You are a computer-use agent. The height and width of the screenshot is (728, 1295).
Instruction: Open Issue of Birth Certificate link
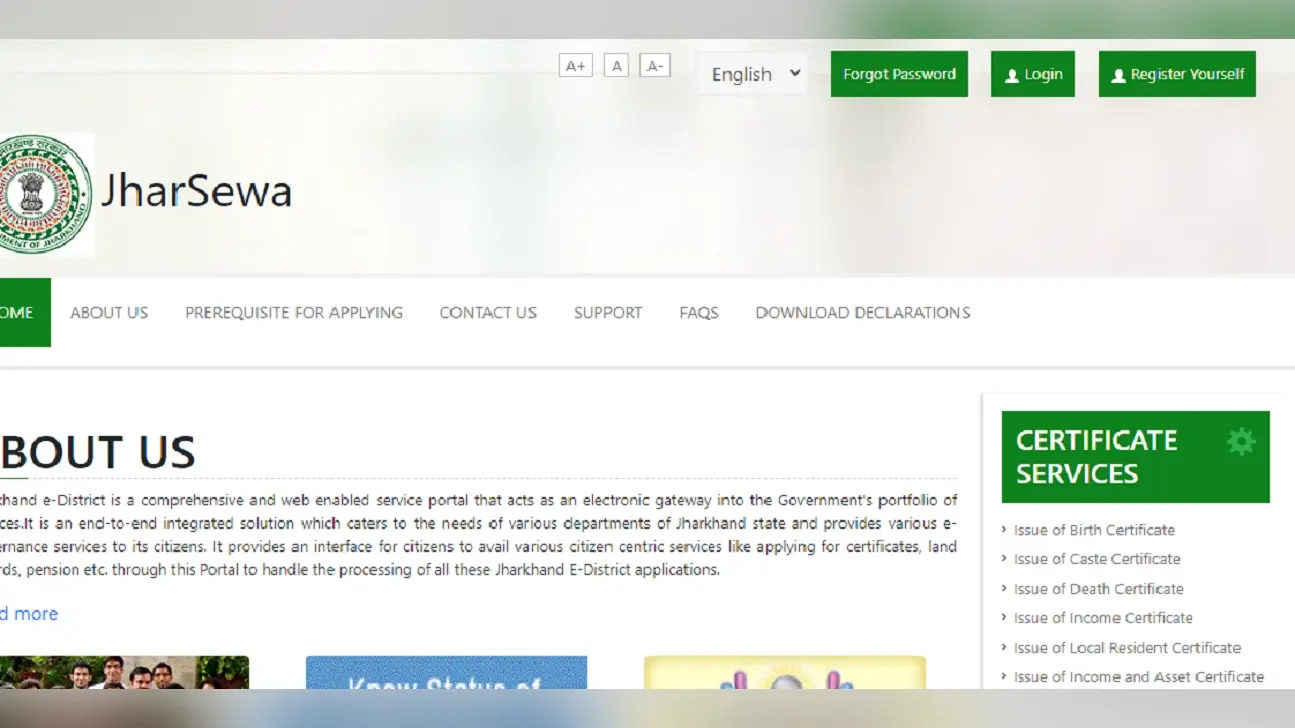[1094, 530]
